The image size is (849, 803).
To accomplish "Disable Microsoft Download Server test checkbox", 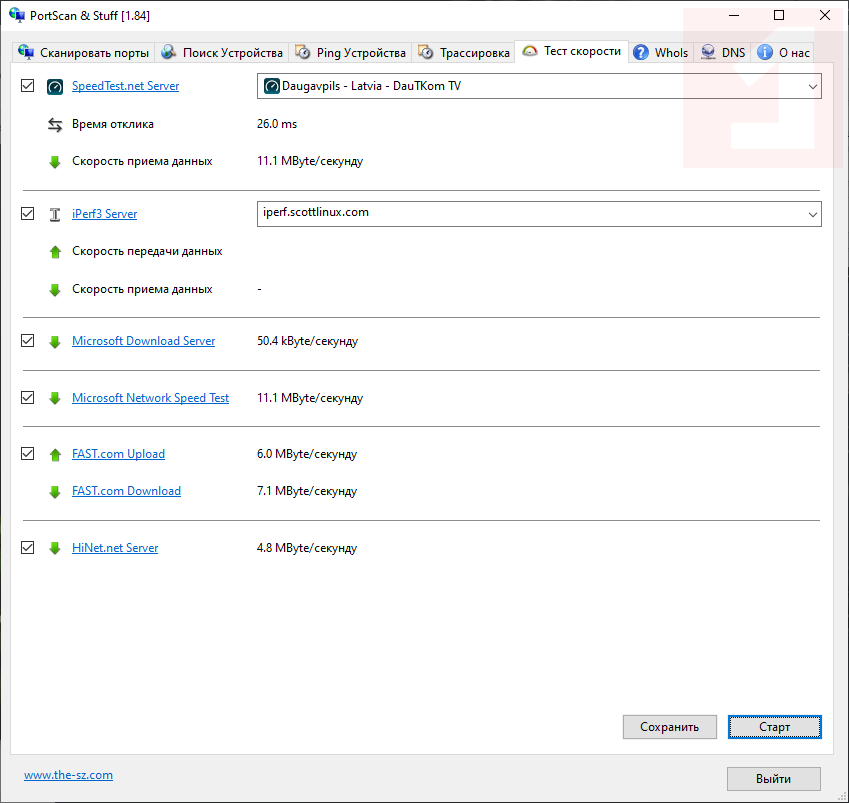I will [27, 341].
